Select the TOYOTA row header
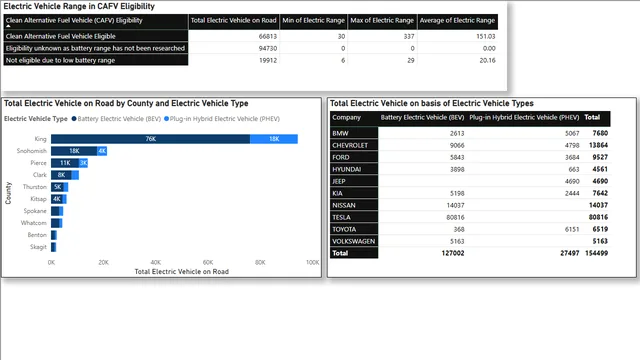Screen dimensions: 640x360 [x=354, y=229]
